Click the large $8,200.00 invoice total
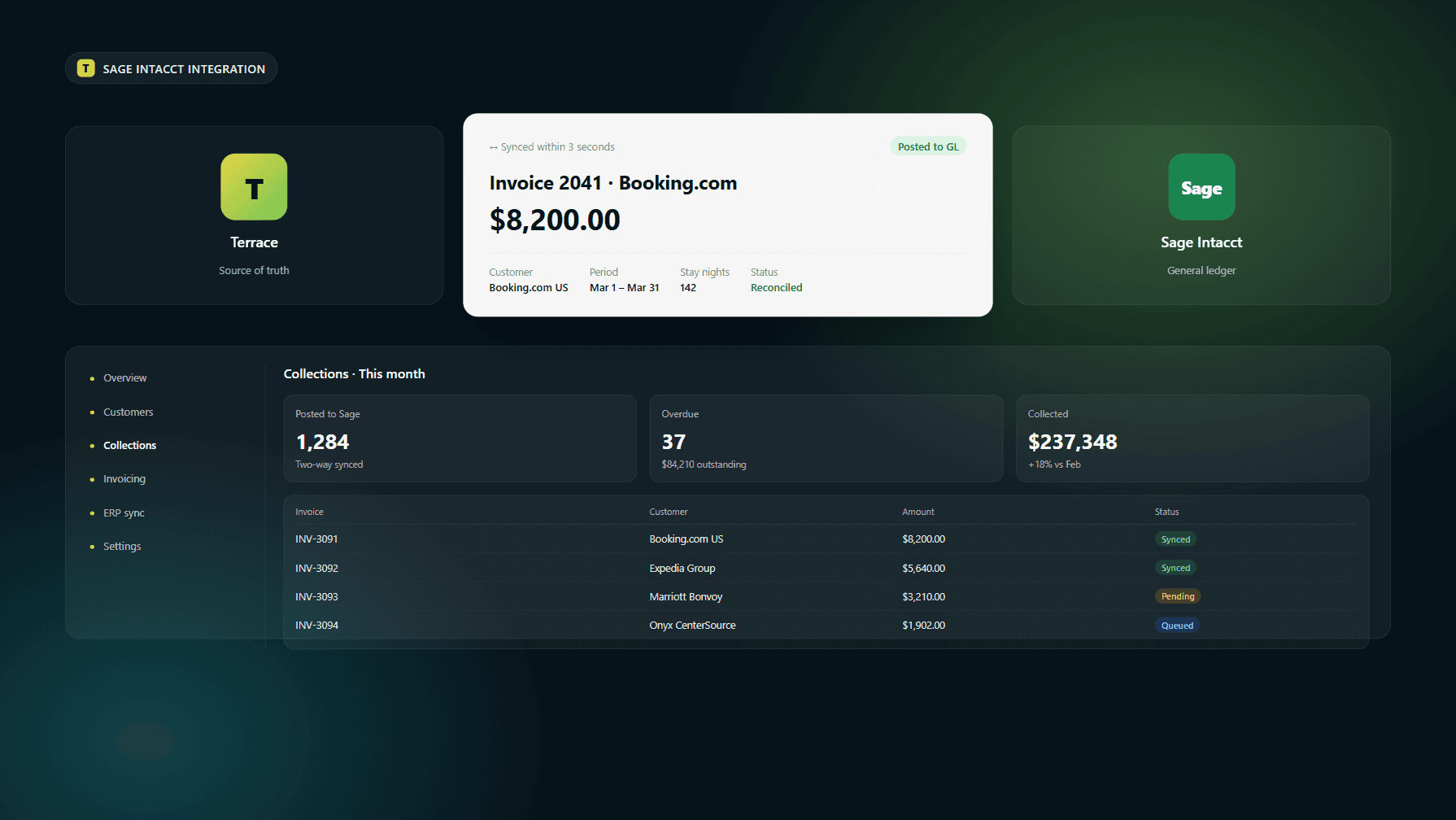Screen dimensions: 1456x820 pyautogui.click(x=554, y=220)
